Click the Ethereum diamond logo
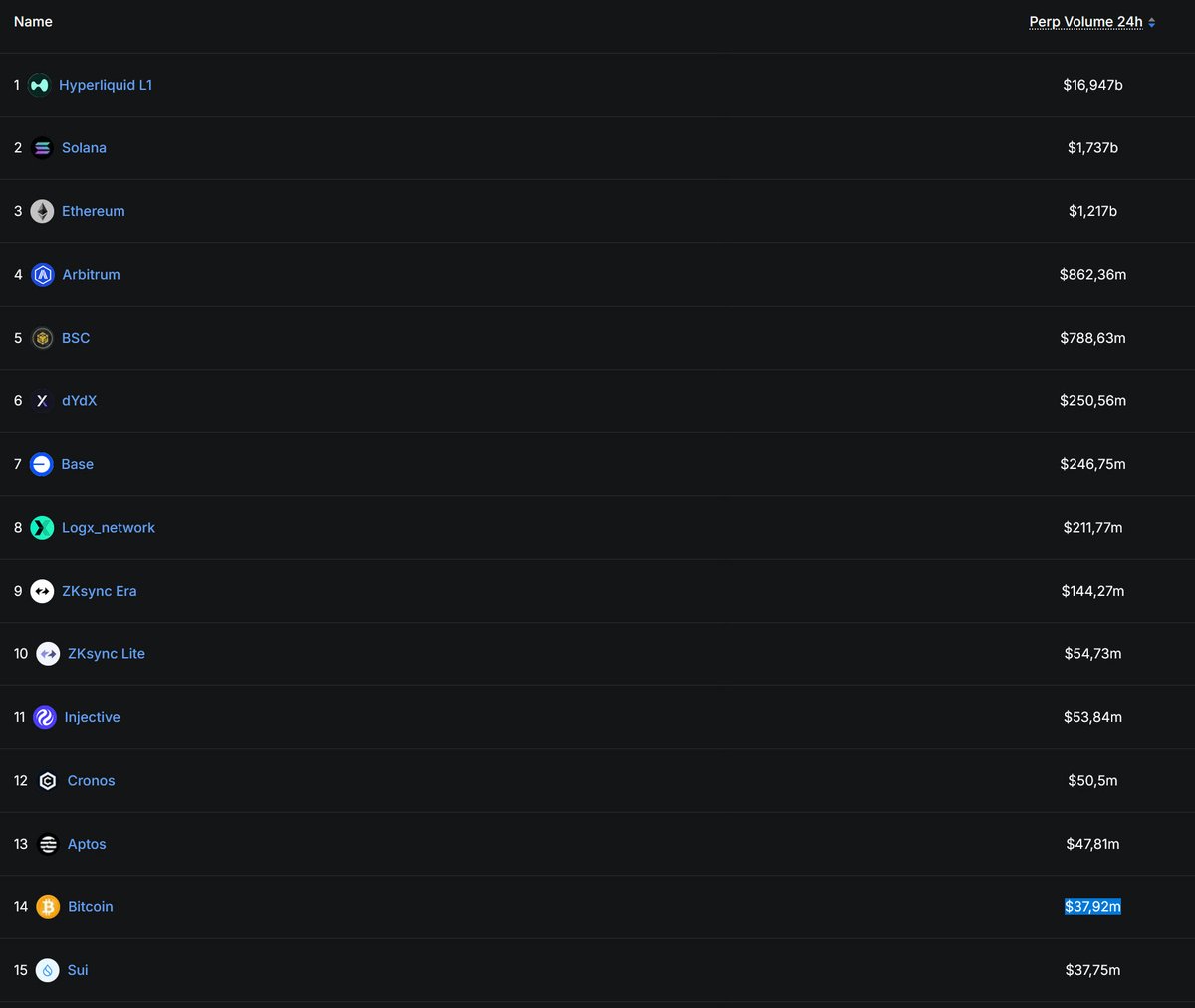 click(x=42, y=211)
